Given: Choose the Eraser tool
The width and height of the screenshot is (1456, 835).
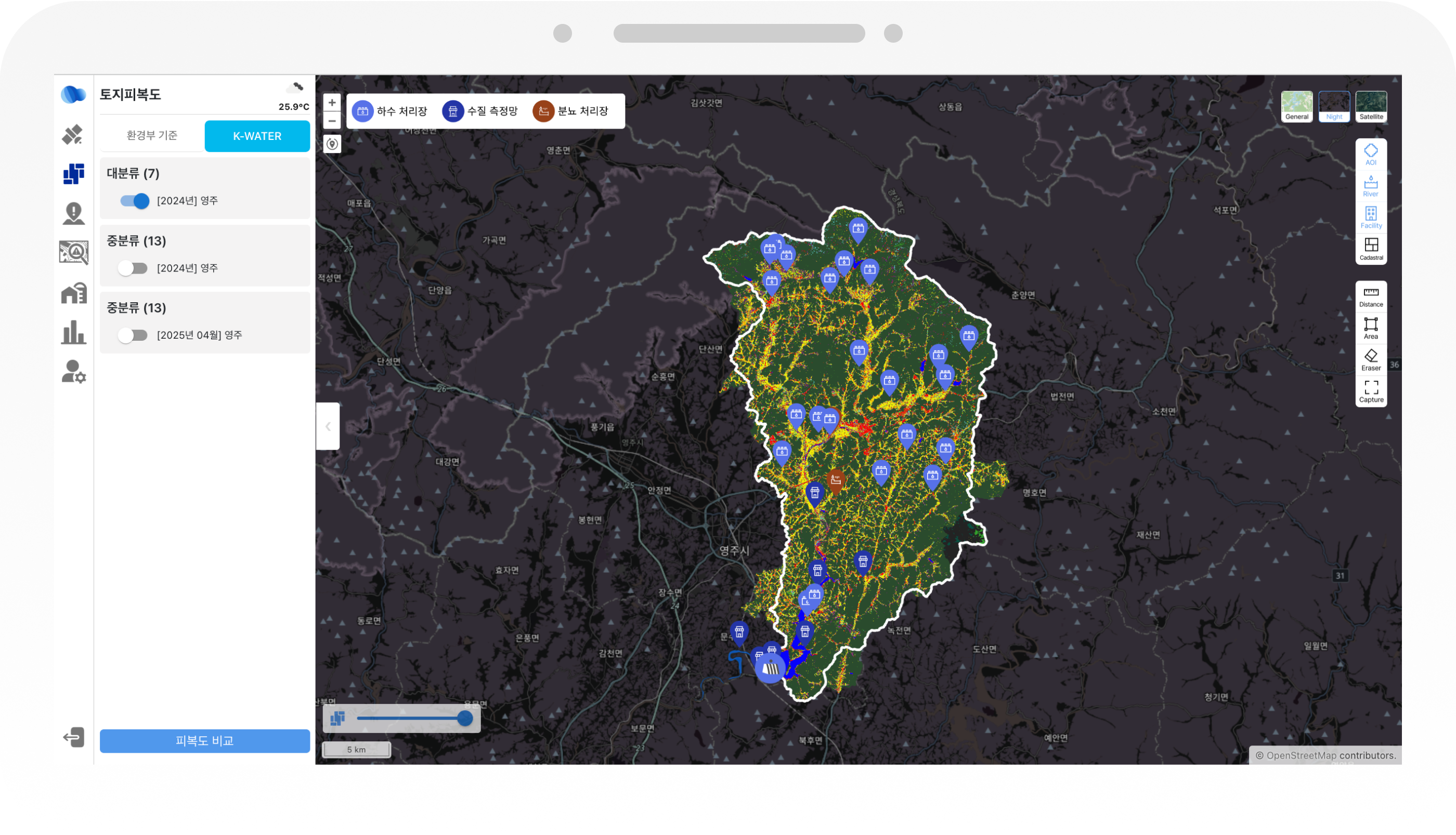Looking at the screenshot, I should coord(1371,360).
